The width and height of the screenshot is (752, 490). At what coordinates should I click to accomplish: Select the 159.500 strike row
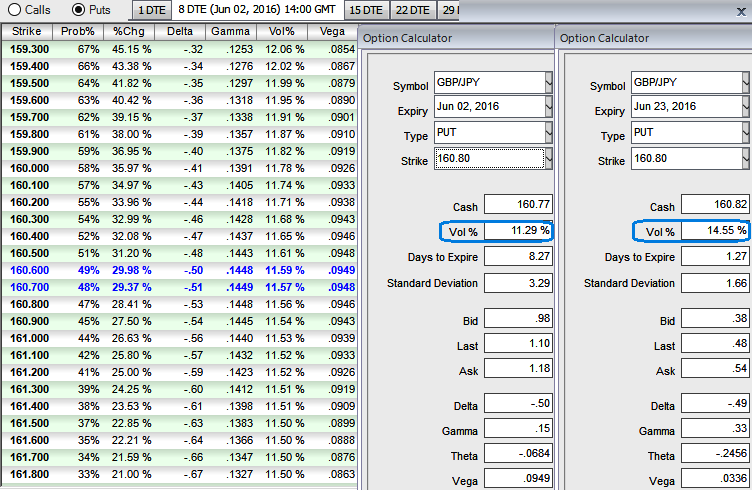[179, 83]
